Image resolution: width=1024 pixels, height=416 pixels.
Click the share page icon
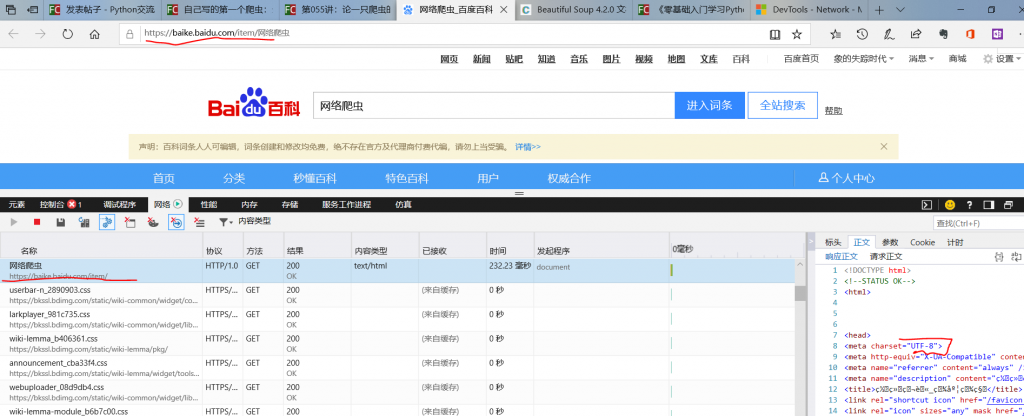click(916, 34)
